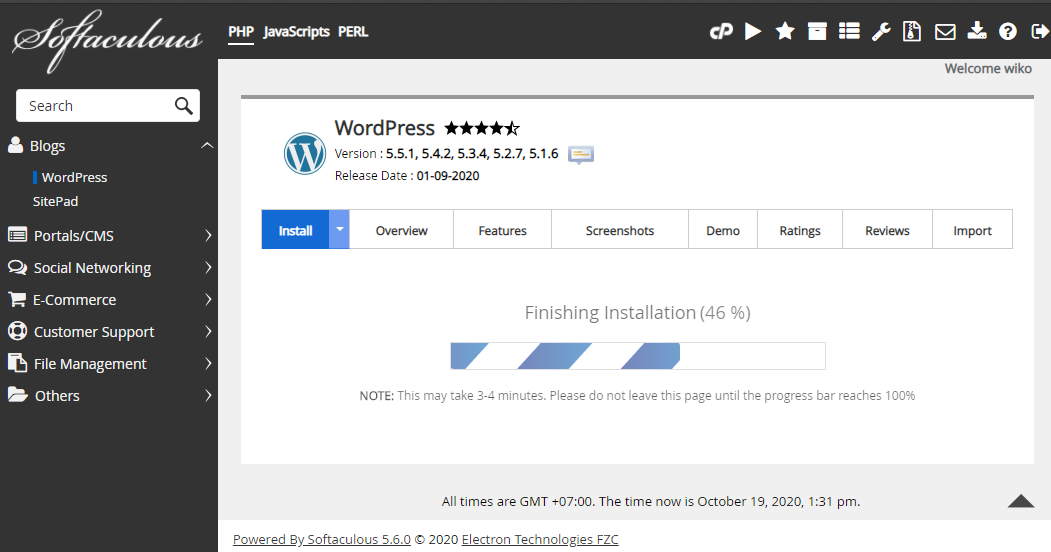This screenshot has width=1051, height=552.
Task: Click the Social Networking chat bubbles icon
Action: click(17, 267)
